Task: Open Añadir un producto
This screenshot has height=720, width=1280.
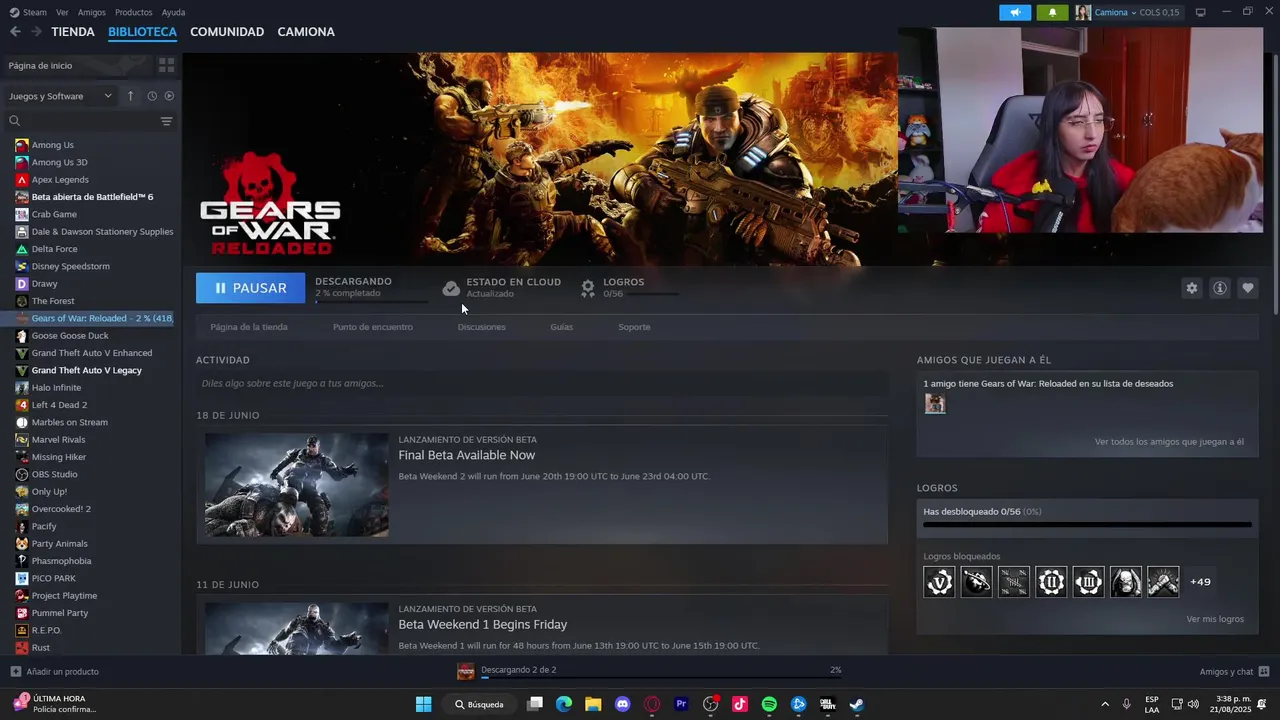Action: pyautogui.click(x=55, y=672)
